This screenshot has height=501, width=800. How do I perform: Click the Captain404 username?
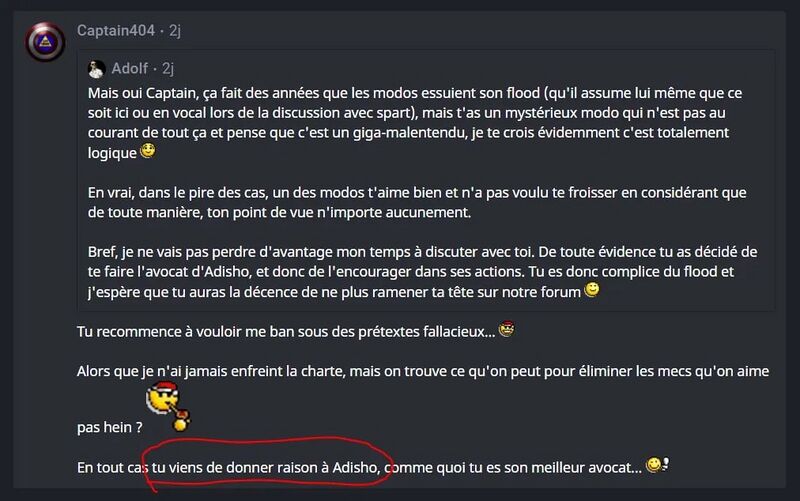click(116, 31)
